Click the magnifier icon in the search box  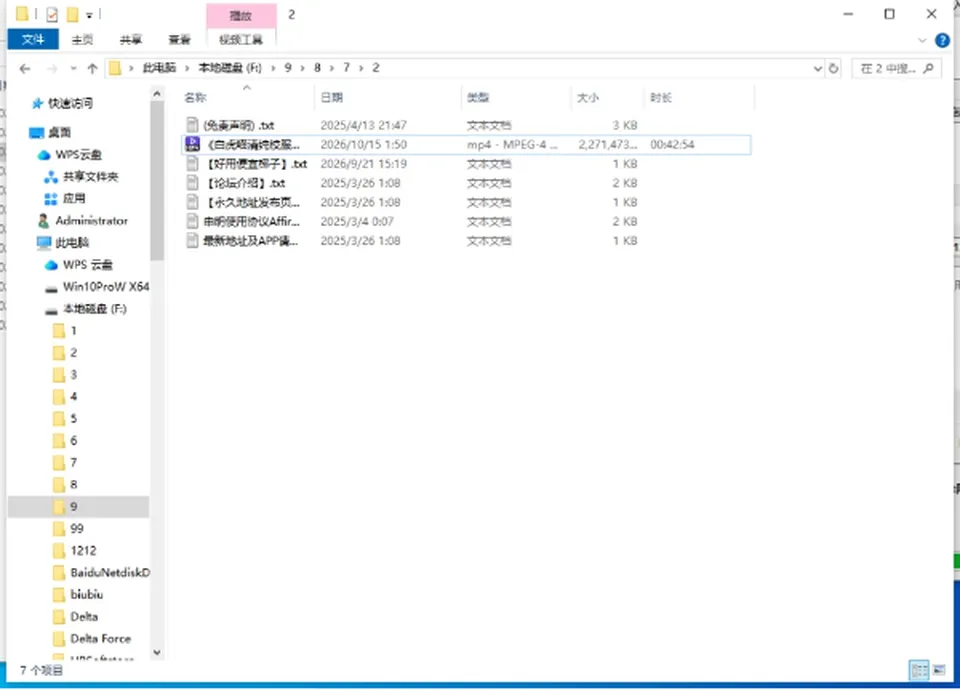[929, 69]
